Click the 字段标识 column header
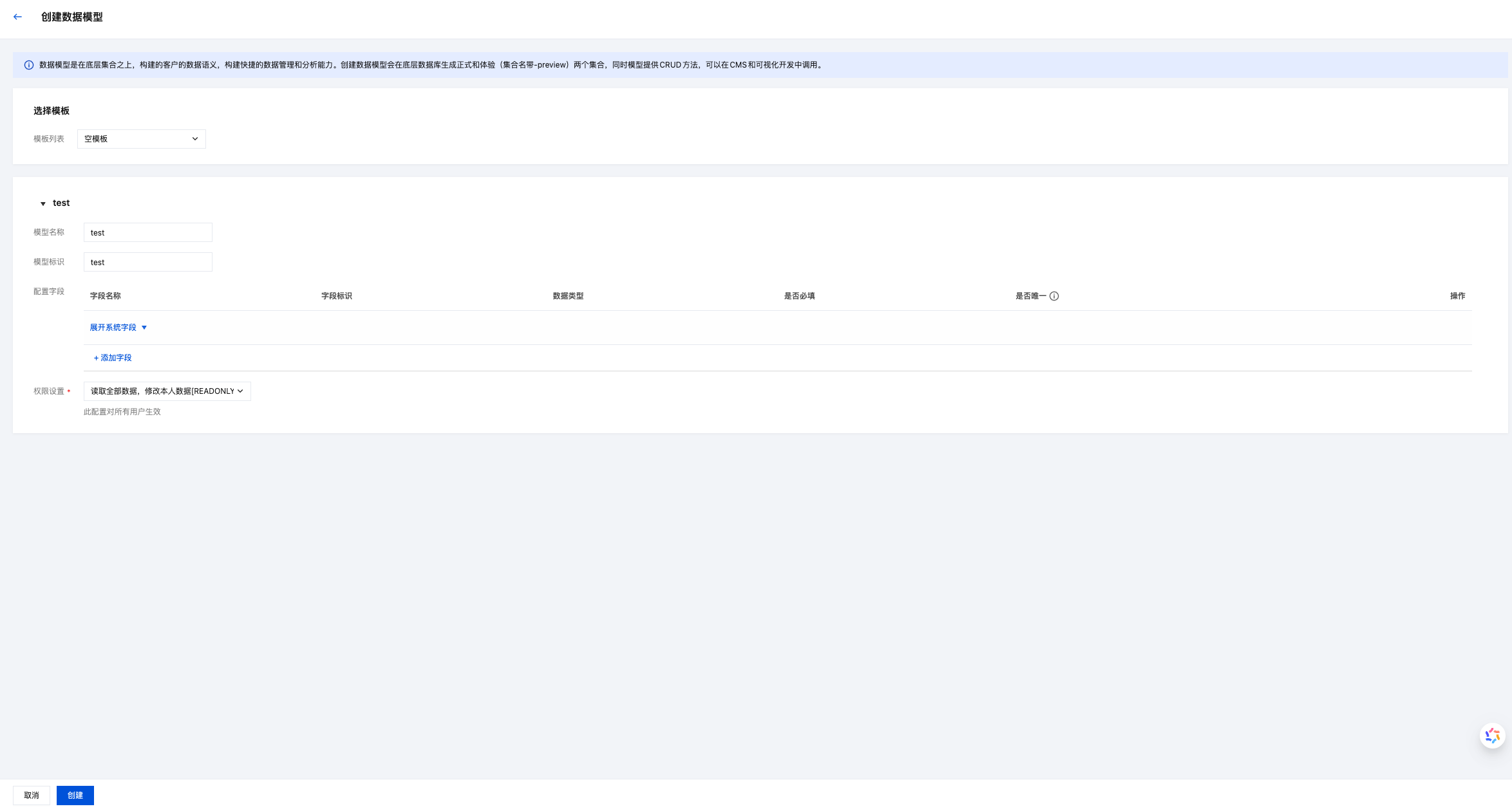Image resolution: width=1512 pixels, height=809 pixels. tap(337, 296)
